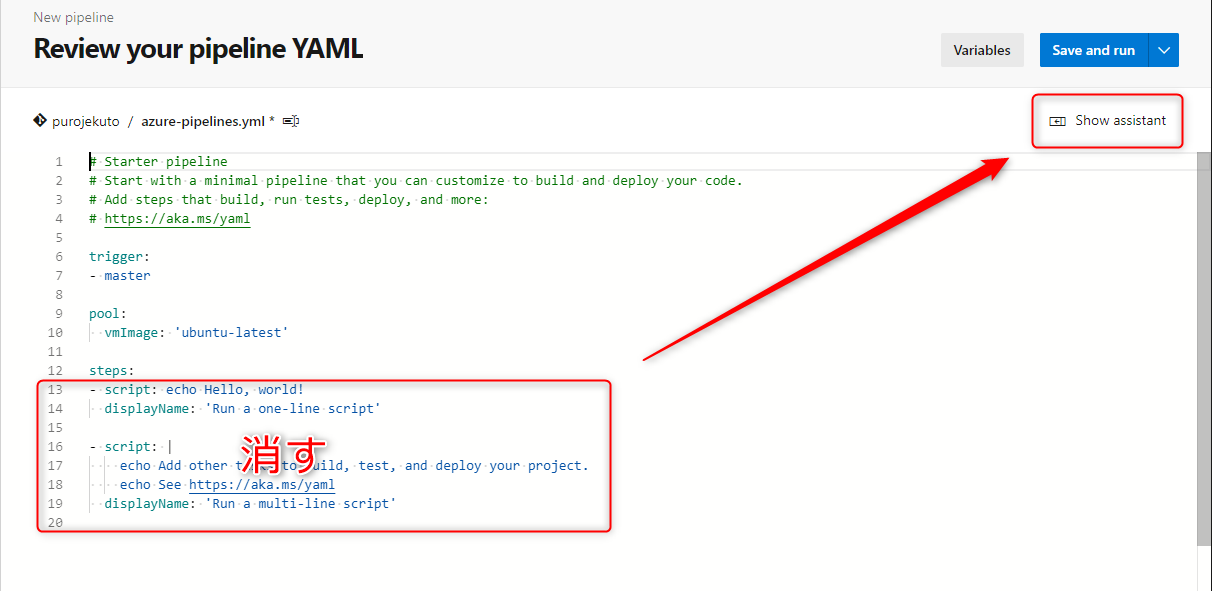
Task: Select the purojekuto repository name
Action: coord(86,121)
